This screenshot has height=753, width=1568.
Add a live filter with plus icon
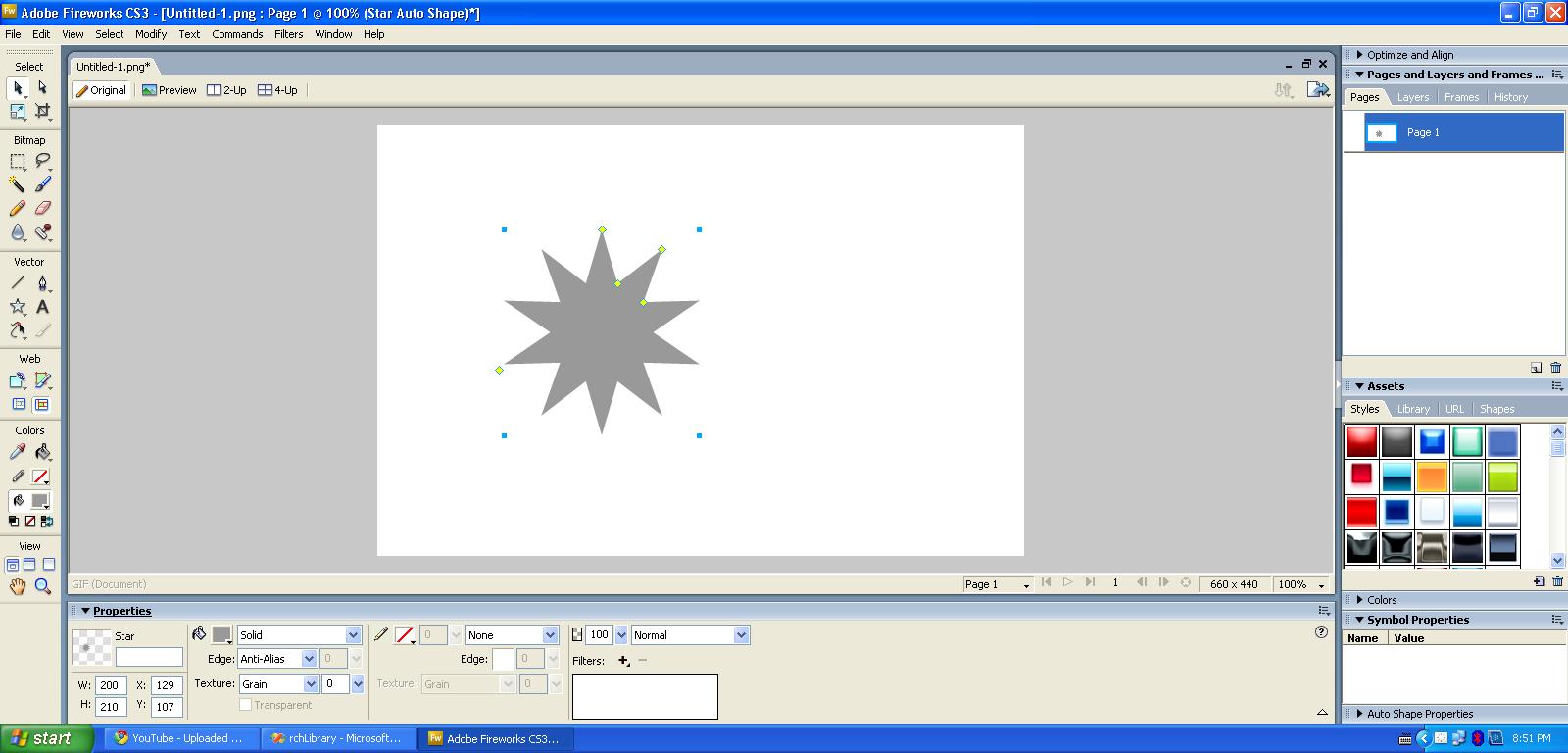pyautogui.click(x=623, y=661)
